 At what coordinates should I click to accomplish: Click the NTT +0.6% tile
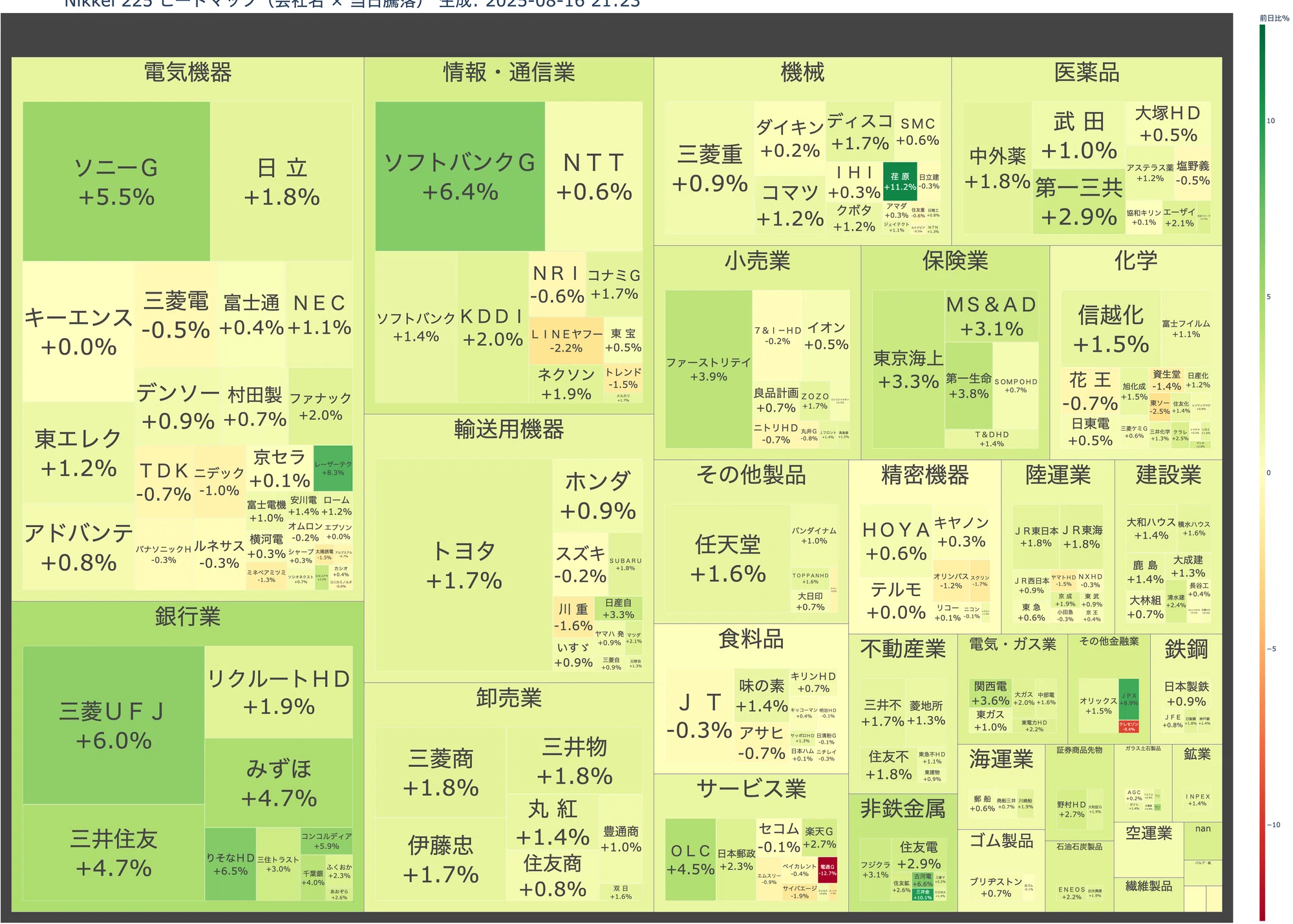[593, 176]
